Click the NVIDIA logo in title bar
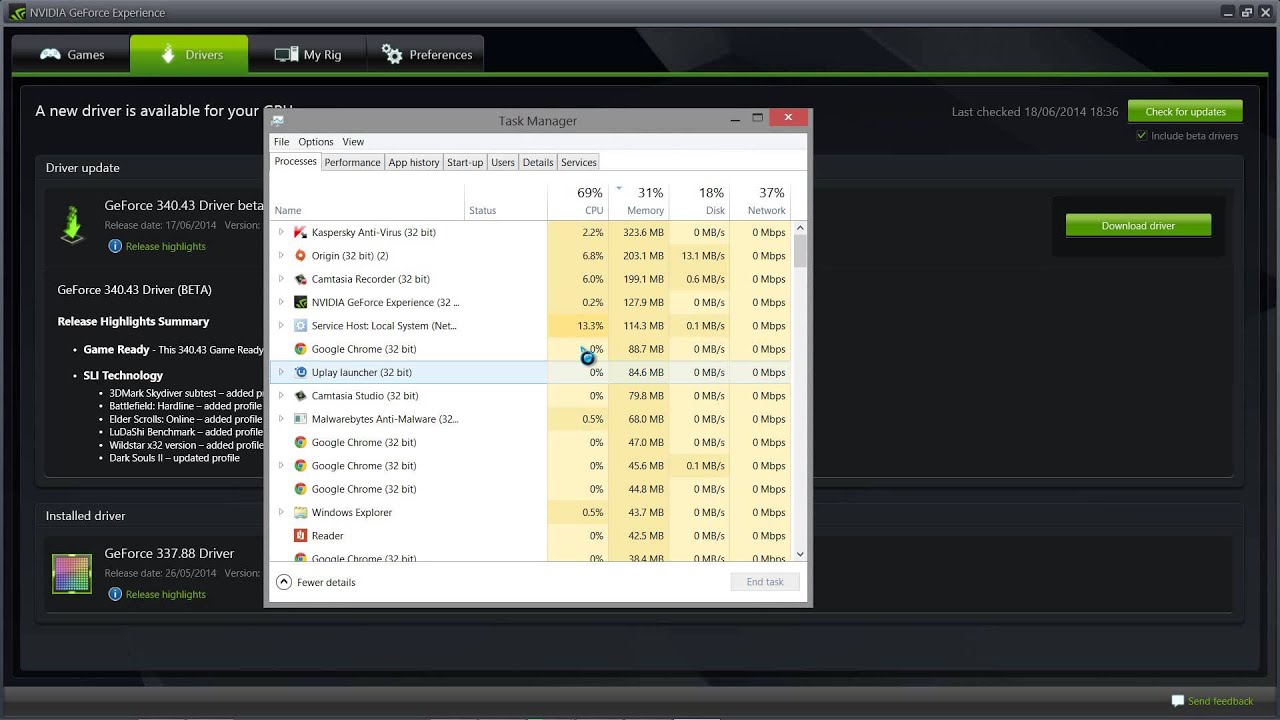 (17, 13)
